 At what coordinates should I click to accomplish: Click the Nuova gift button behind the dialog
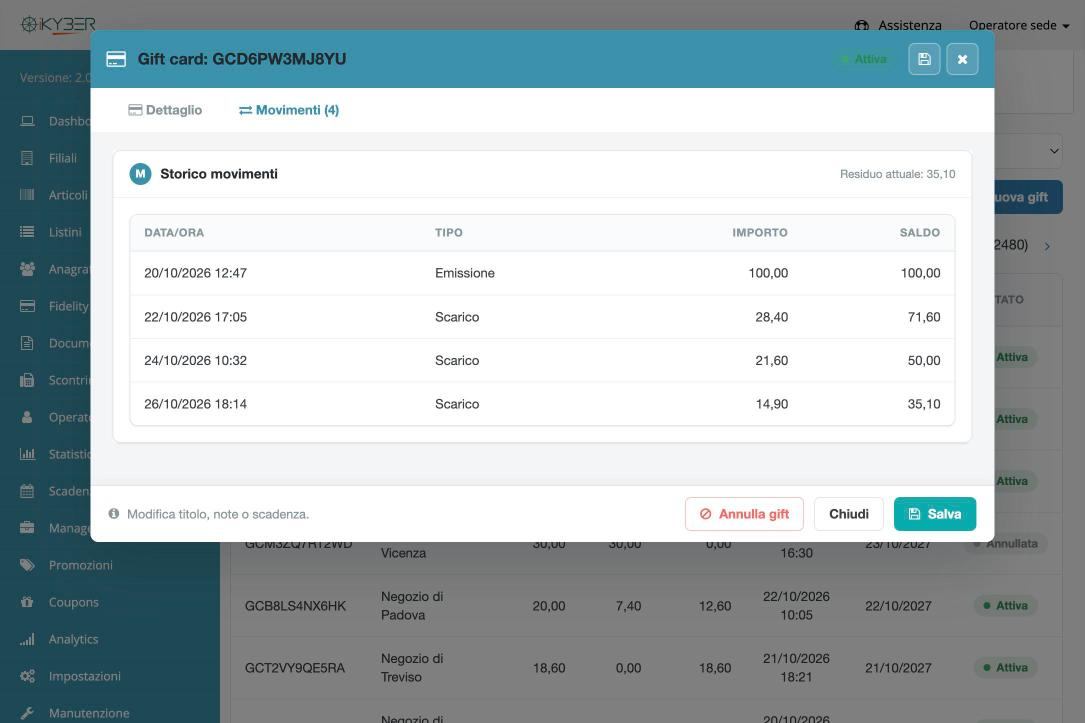pos(1027,197)
